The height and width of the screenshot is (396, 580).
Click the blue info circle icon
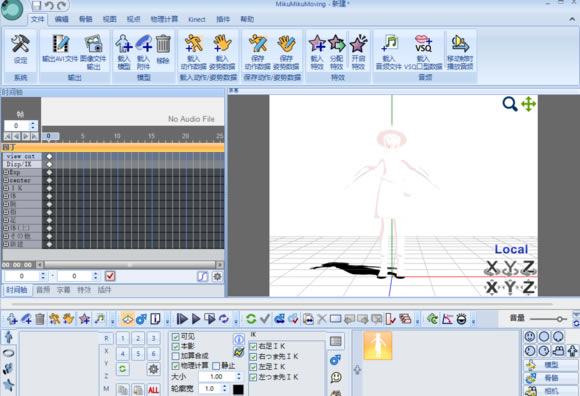tap(239, 339)
